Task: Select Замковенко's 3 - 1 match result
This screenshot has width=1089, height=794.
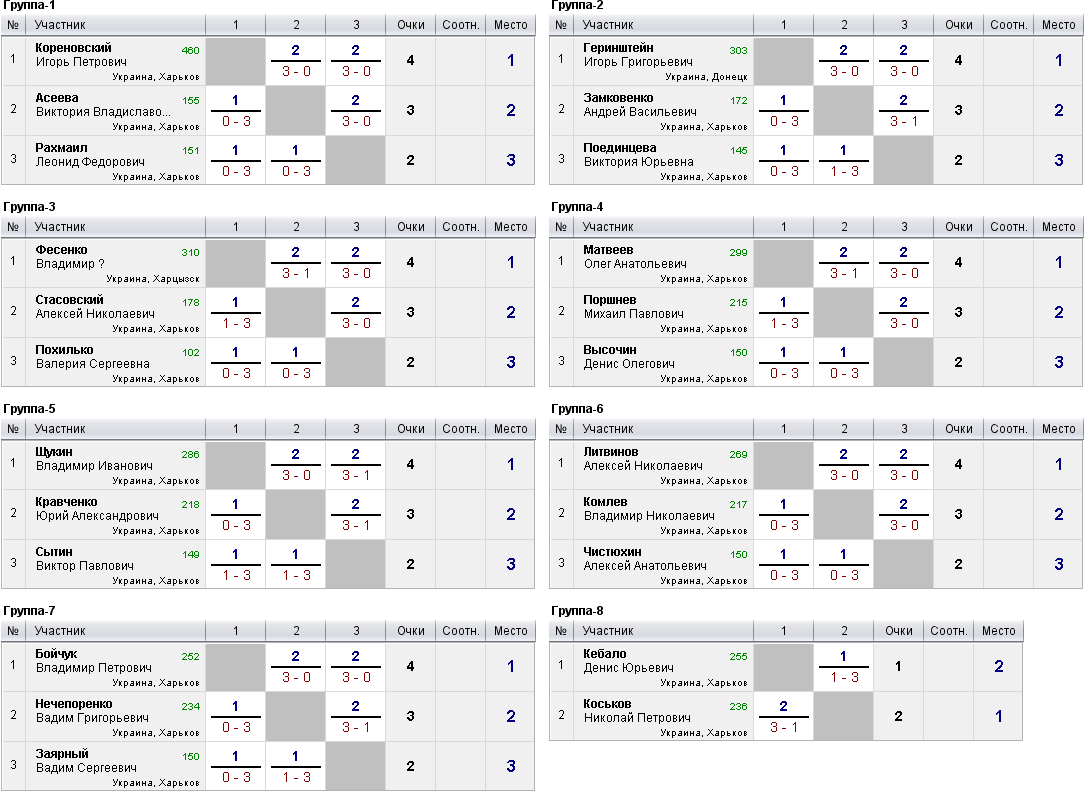Action: [x=903, y=121]
